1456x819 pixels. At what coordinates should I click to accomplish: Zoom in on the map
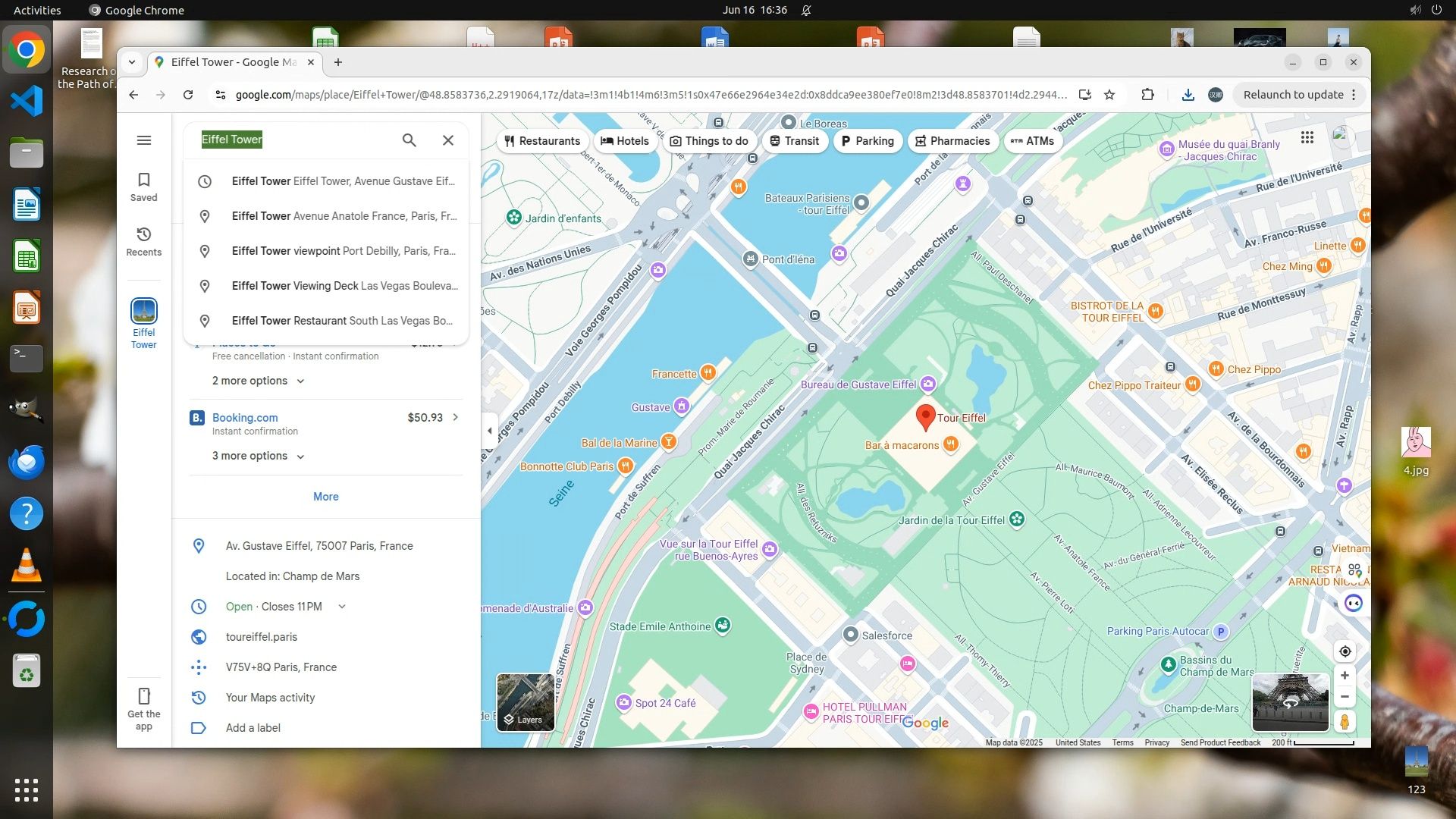1345,676
